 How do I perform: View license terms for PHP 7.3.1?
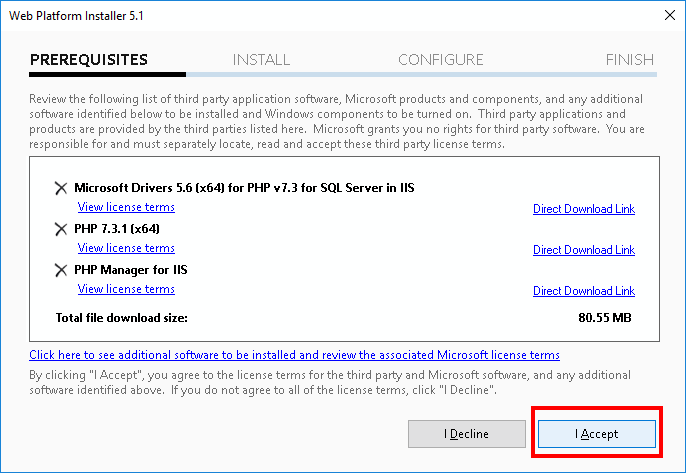point(126,248)
